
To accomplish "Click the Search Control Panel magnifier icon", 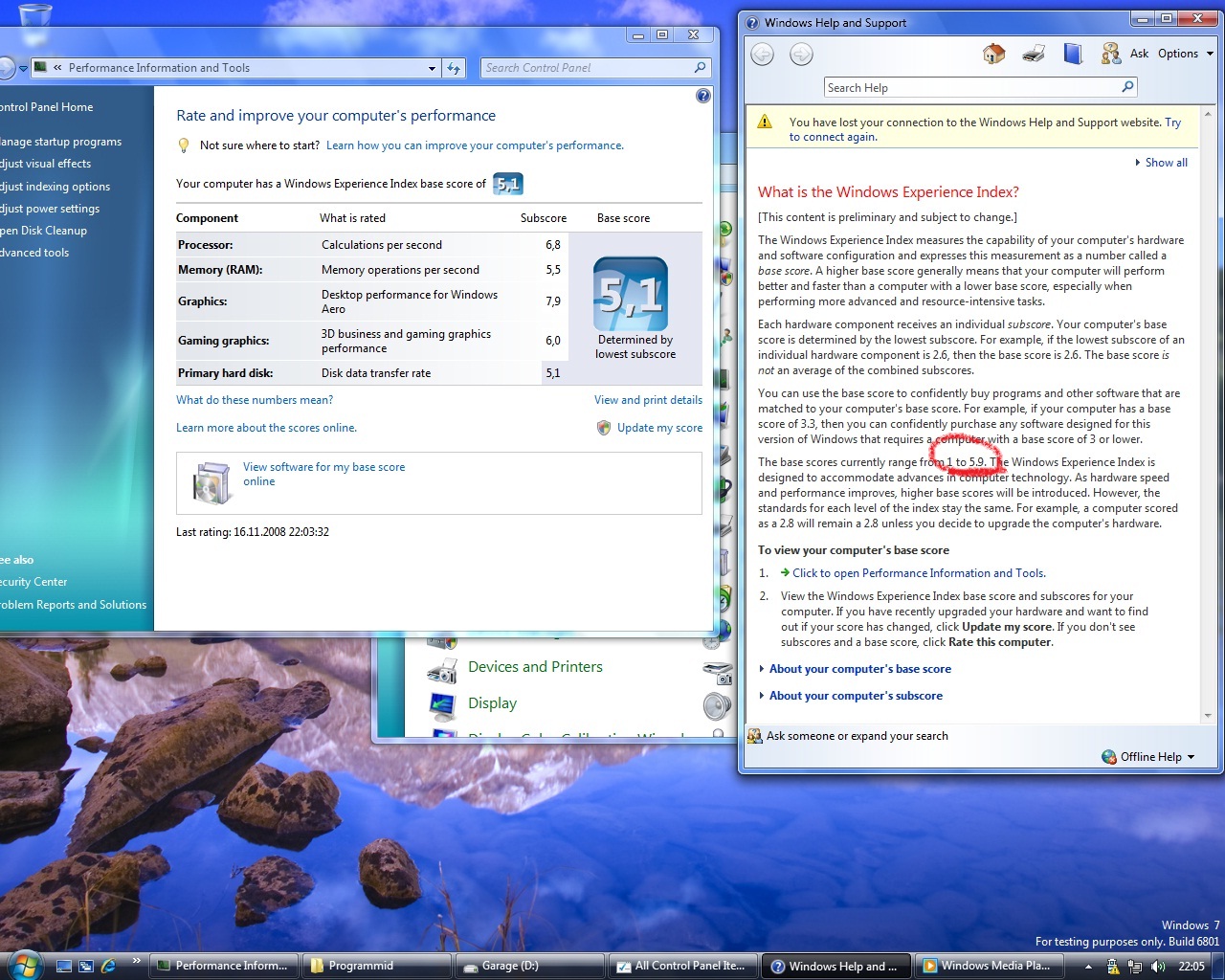I will [x=701, y=68].
